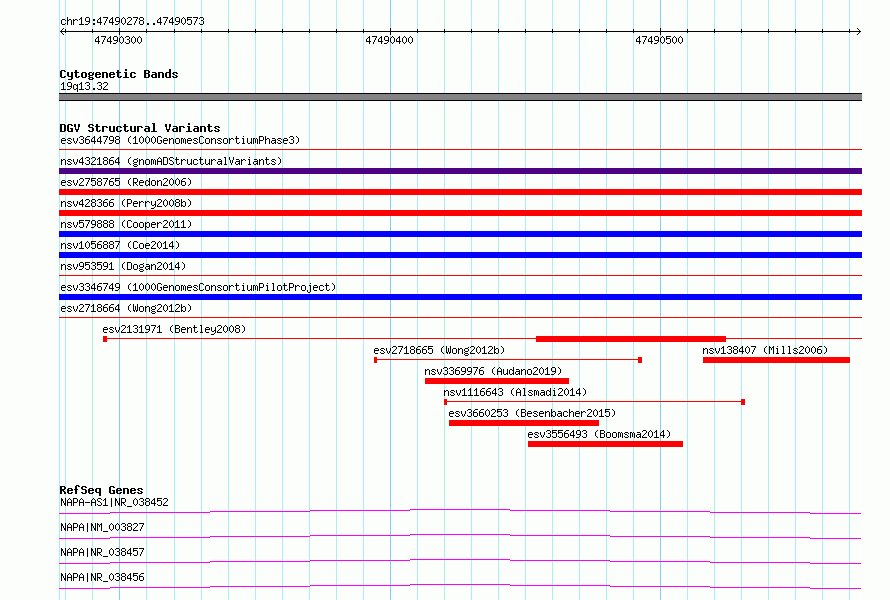
Task: Click the RefSeq Genes track title
Action: tap(101, 490)
